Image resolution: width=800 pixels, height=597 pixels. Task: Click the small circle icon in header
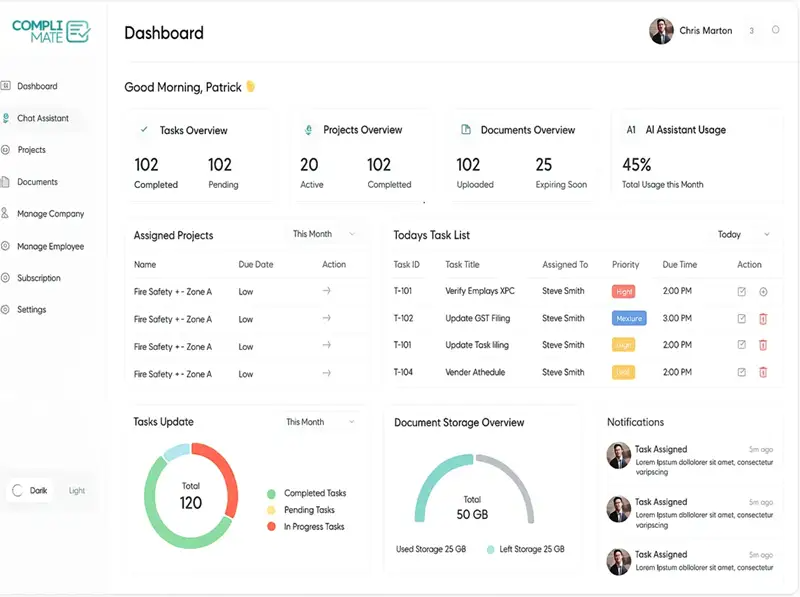(776, 30)
